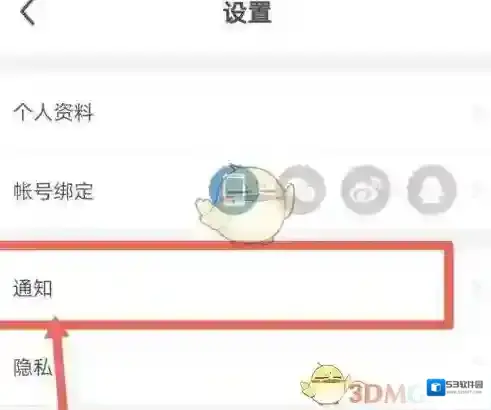Click the 设置 page title
Viewport: 491px width, 410px height.
pyautogui.click(x=247, y=13)
